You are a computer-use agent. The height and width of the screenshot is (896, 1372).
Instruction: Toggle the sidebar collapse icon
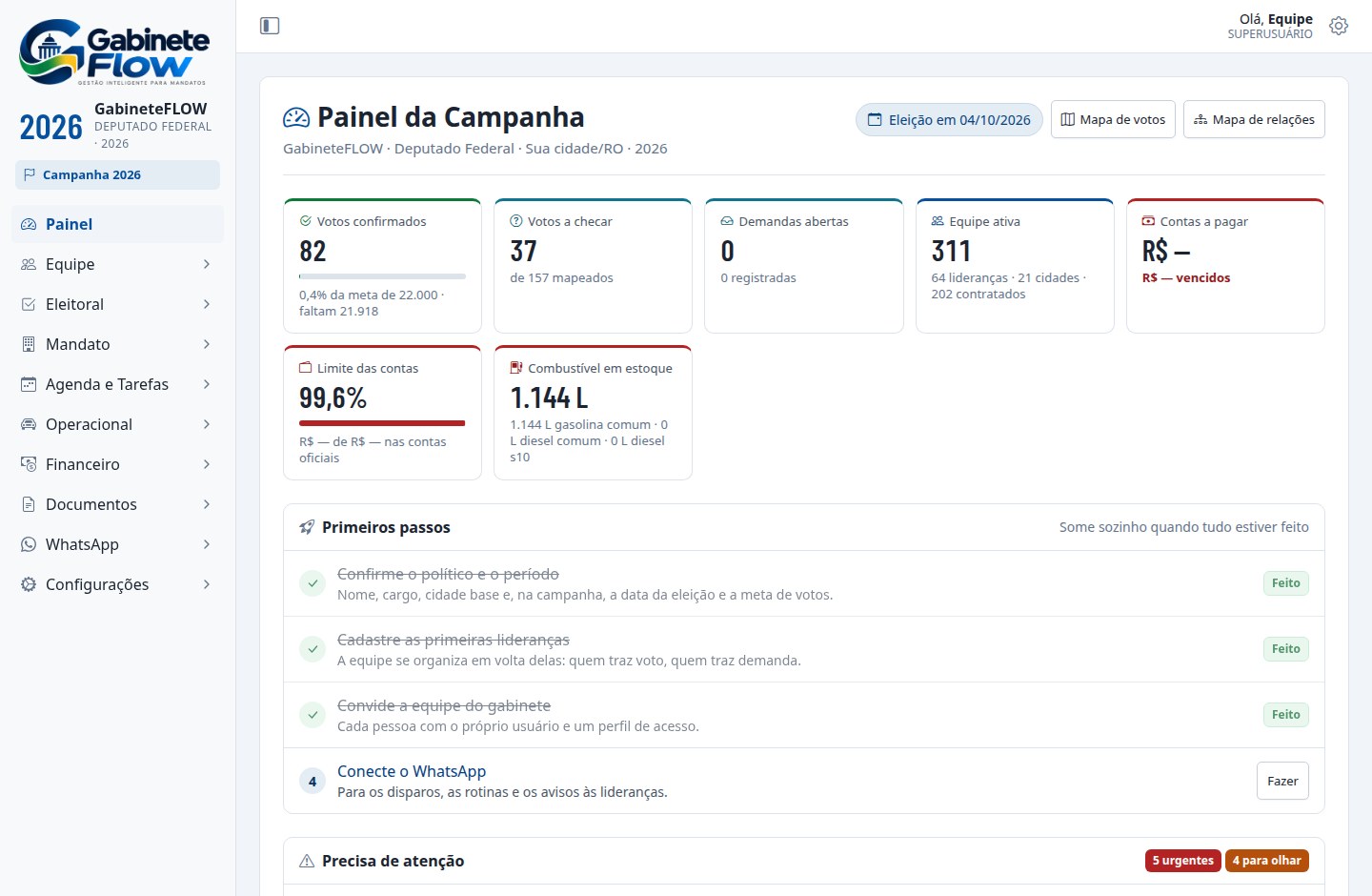coord(270,26)
